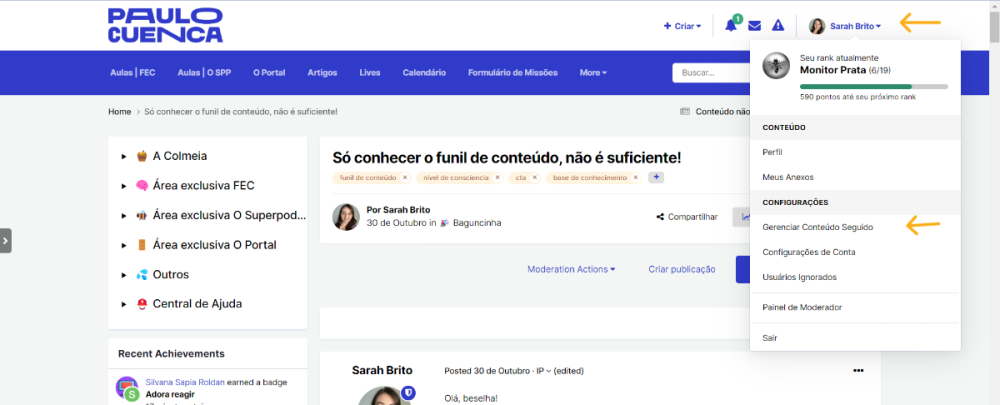Expand the A Colmeia category
Screen dimensions: 1000x405
point(124,156)
